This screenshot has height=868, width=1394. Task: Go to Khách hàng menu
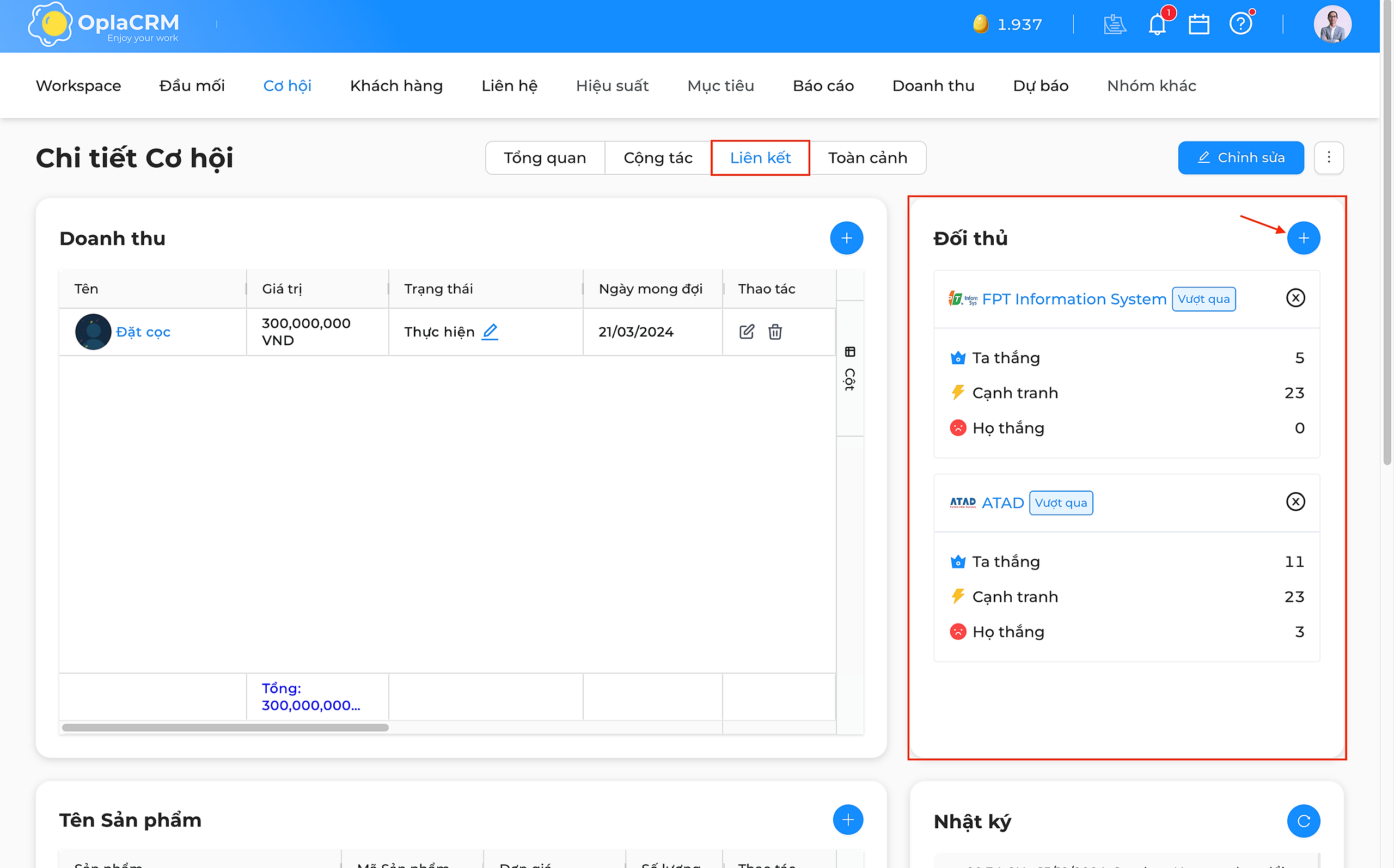396,85
